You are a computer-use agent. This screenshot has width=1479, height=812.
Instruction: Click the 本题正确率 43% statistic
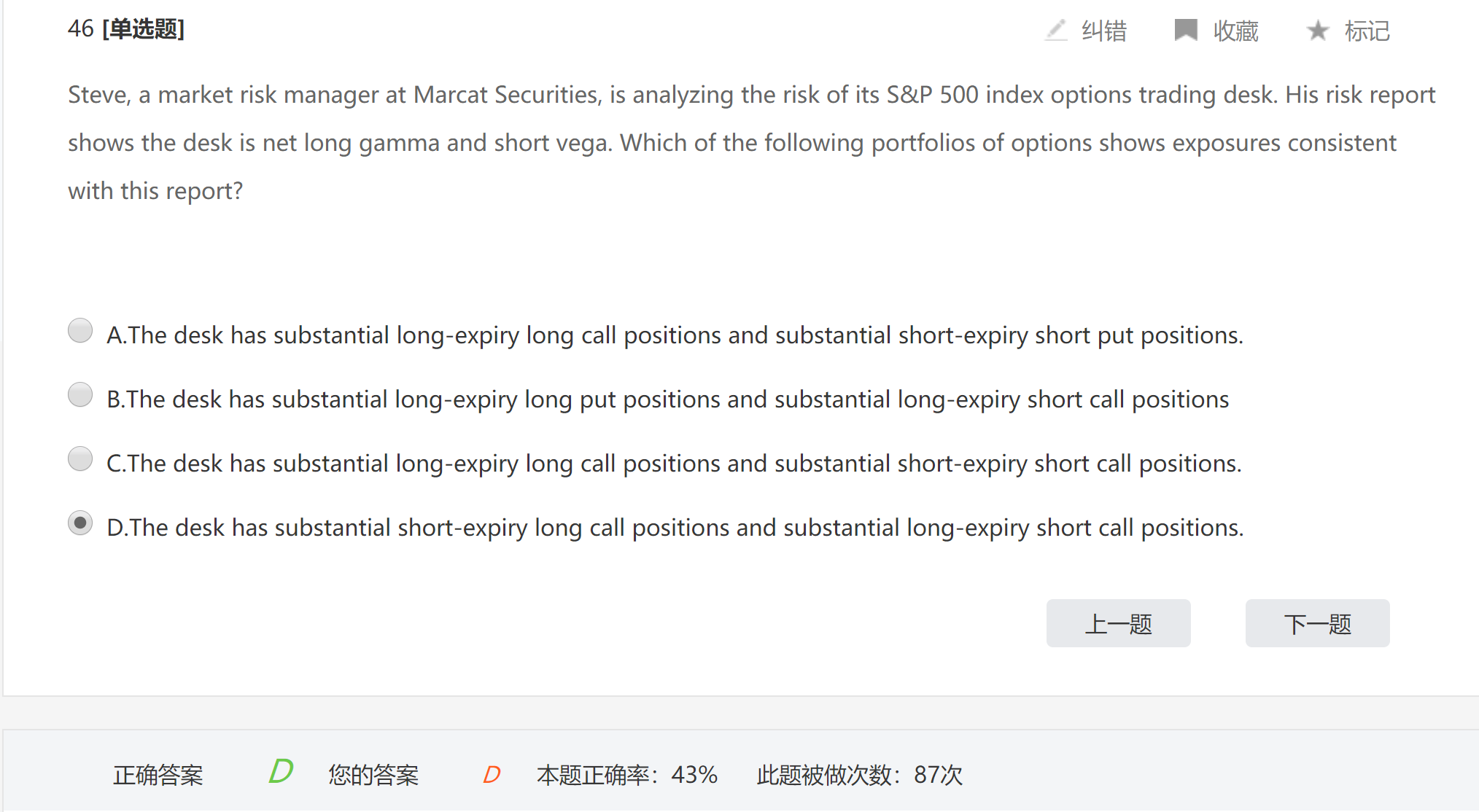[626, 775]
